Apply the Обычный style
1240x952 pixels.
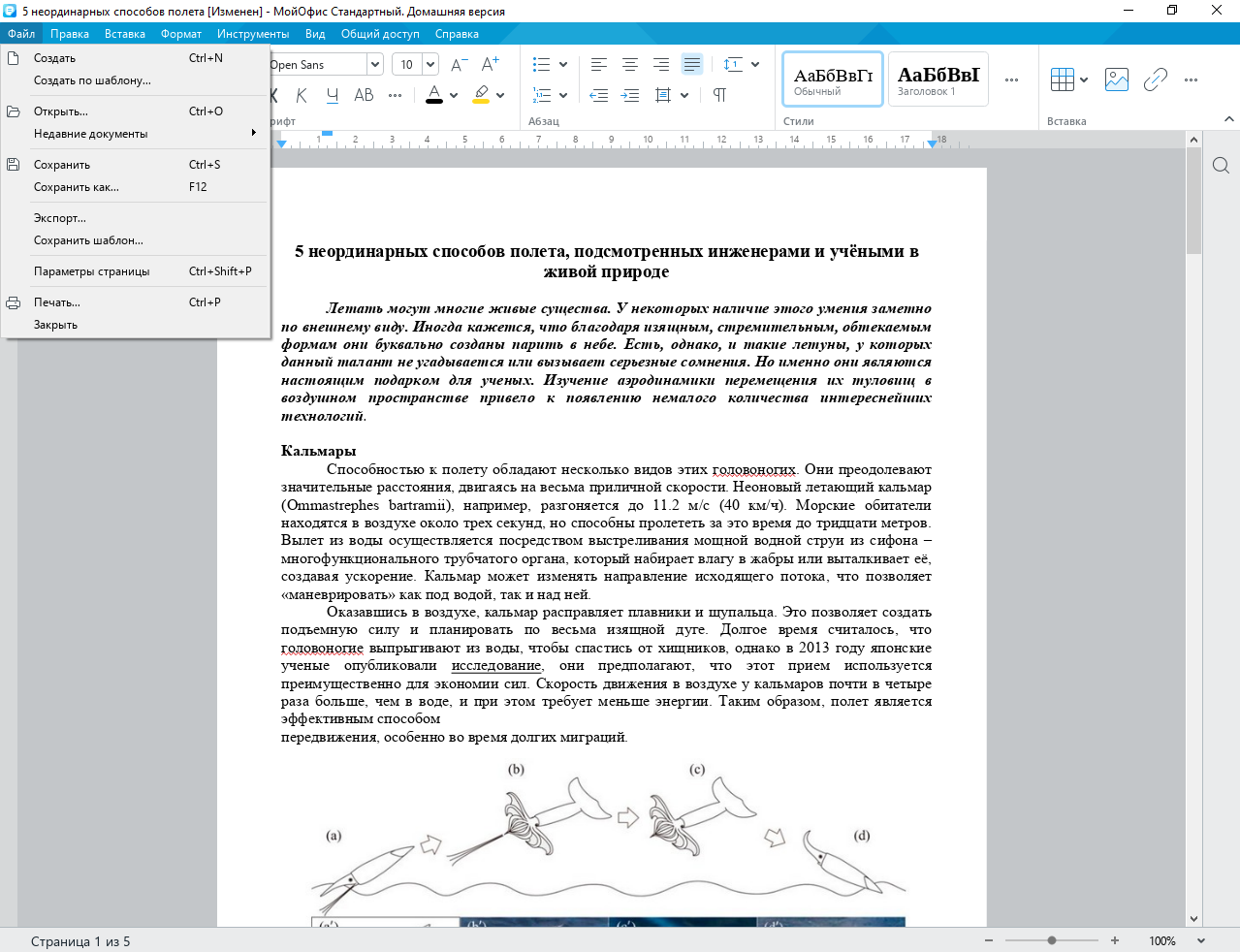pyautogui.click(x=833, y=79)
